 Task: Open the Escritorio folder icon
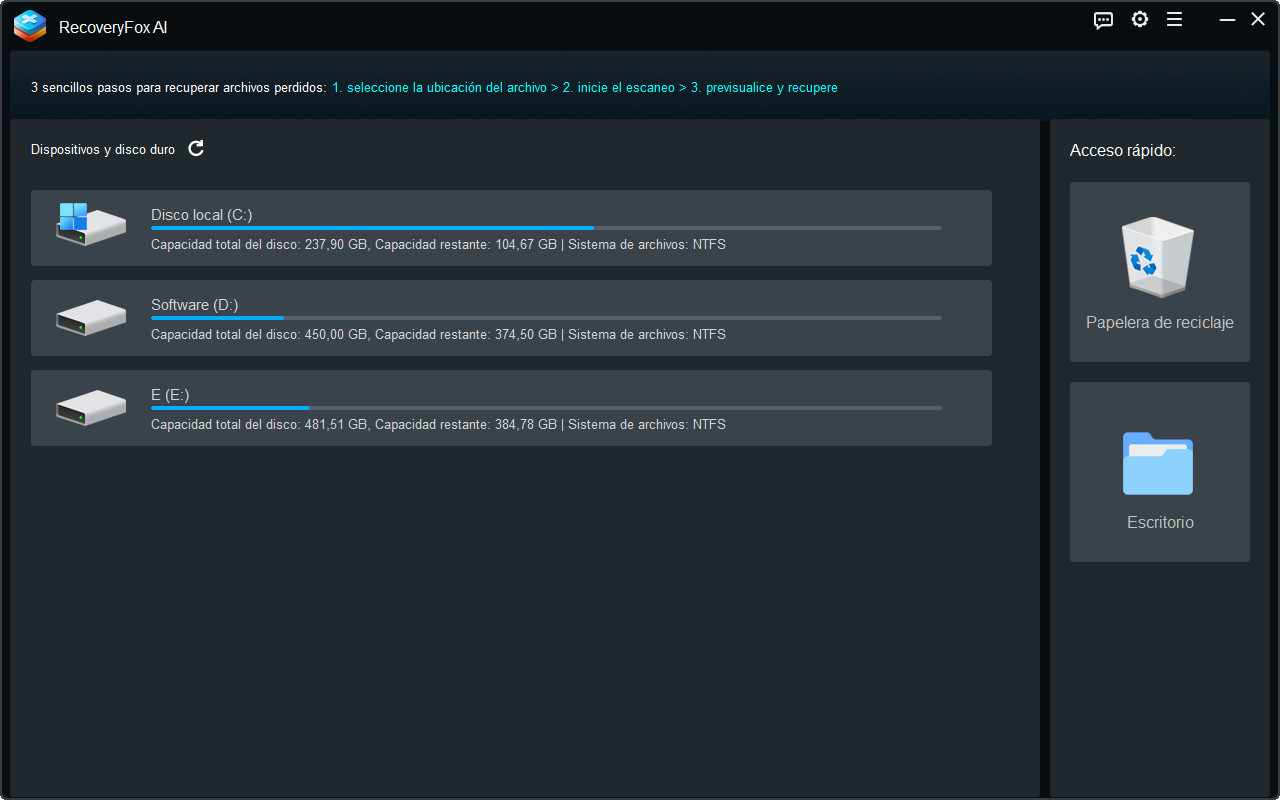click(1159, 464)
